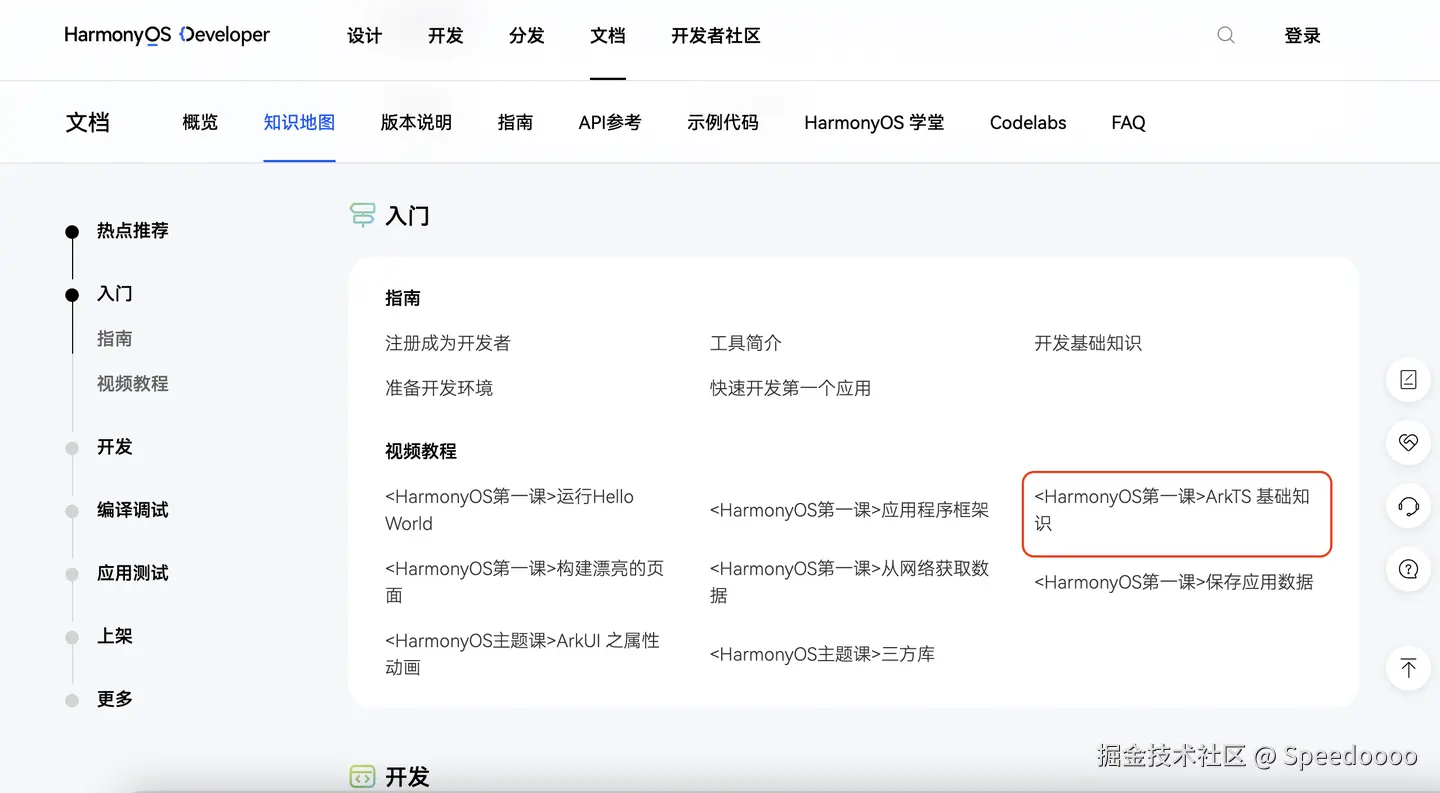Click the 指南 heading inside the card

click(403, 298)
